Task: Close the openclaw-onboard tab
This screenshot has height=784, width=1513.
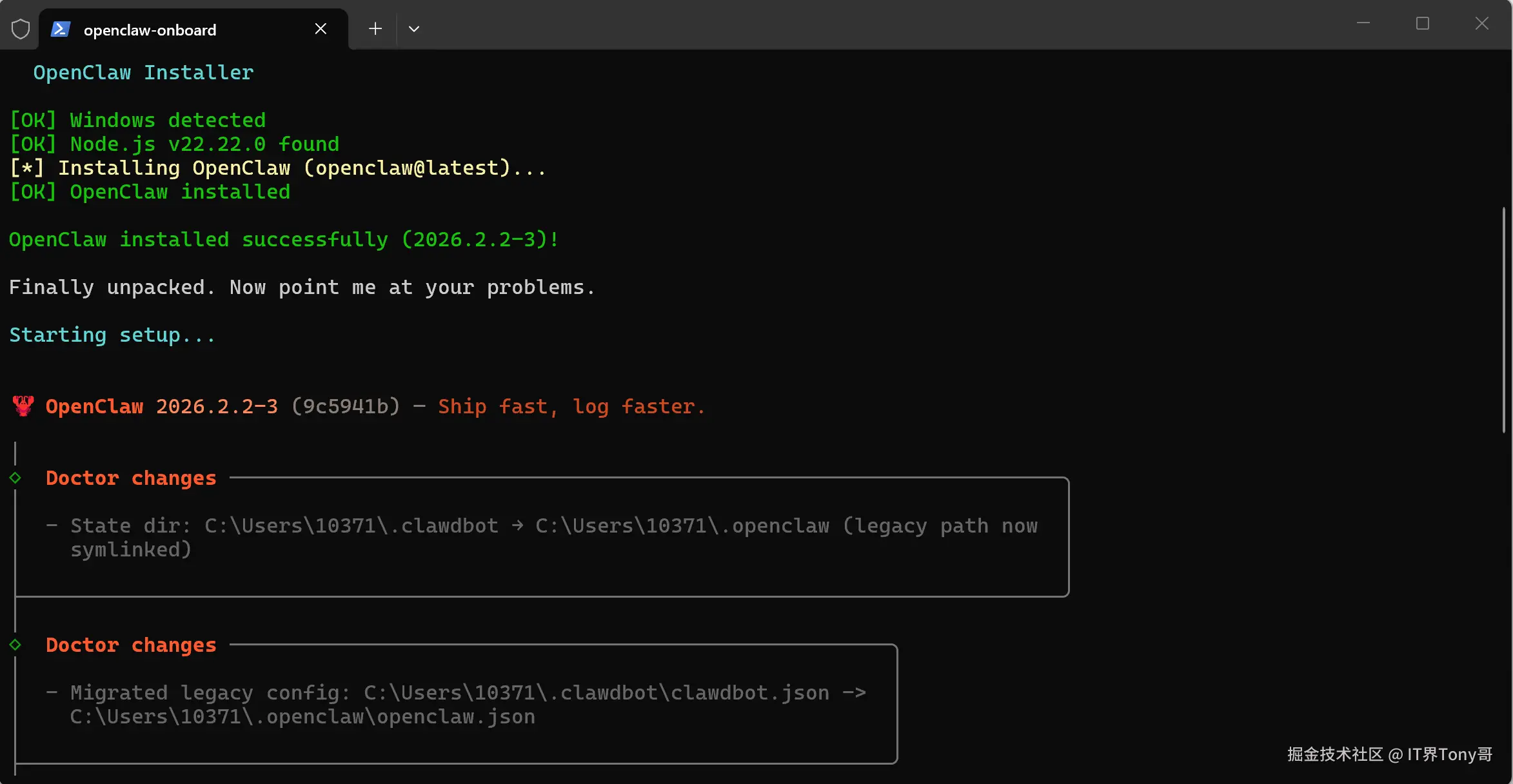Action: coord(321,29)
